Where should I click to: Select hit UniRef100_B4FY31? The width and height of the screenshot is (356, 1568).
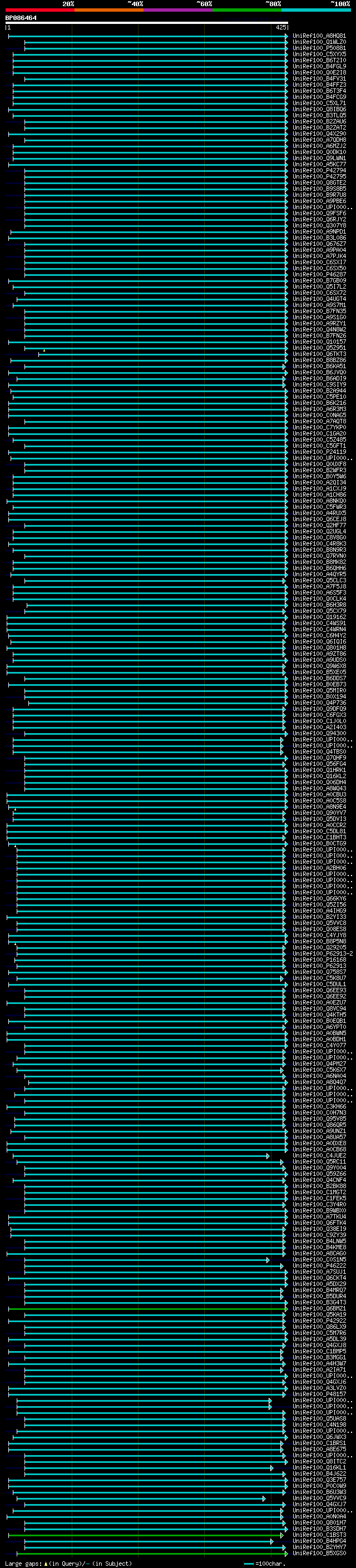[319, 78]
